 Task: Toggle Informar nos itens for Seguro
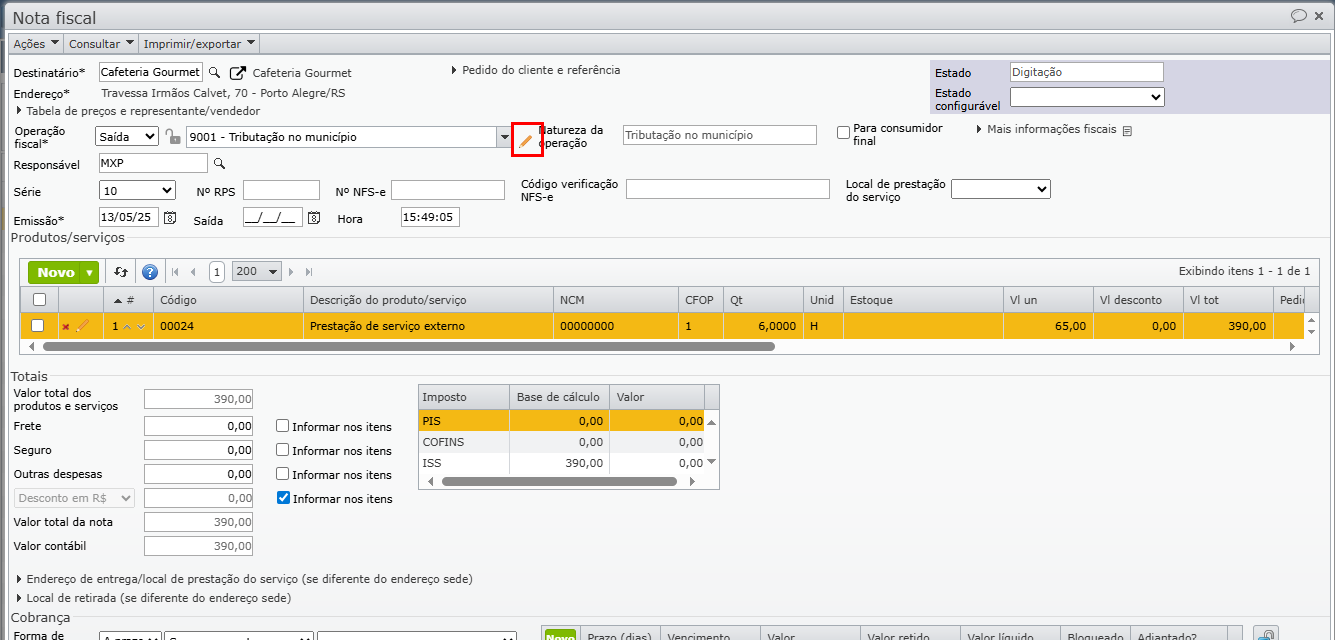coord(283,450)
